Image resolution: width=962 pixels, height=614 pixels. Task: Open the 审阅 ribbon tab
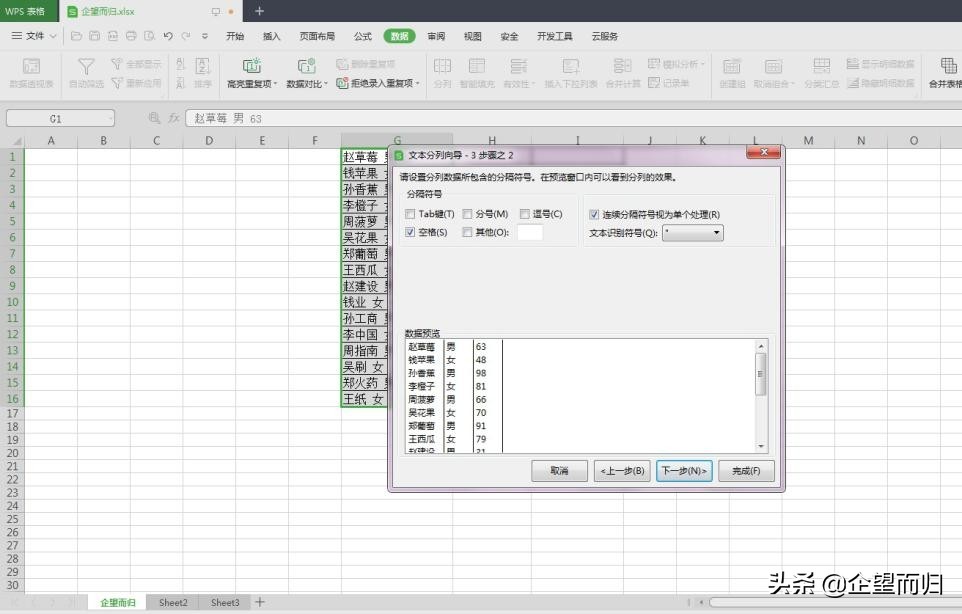click(436, 36)
